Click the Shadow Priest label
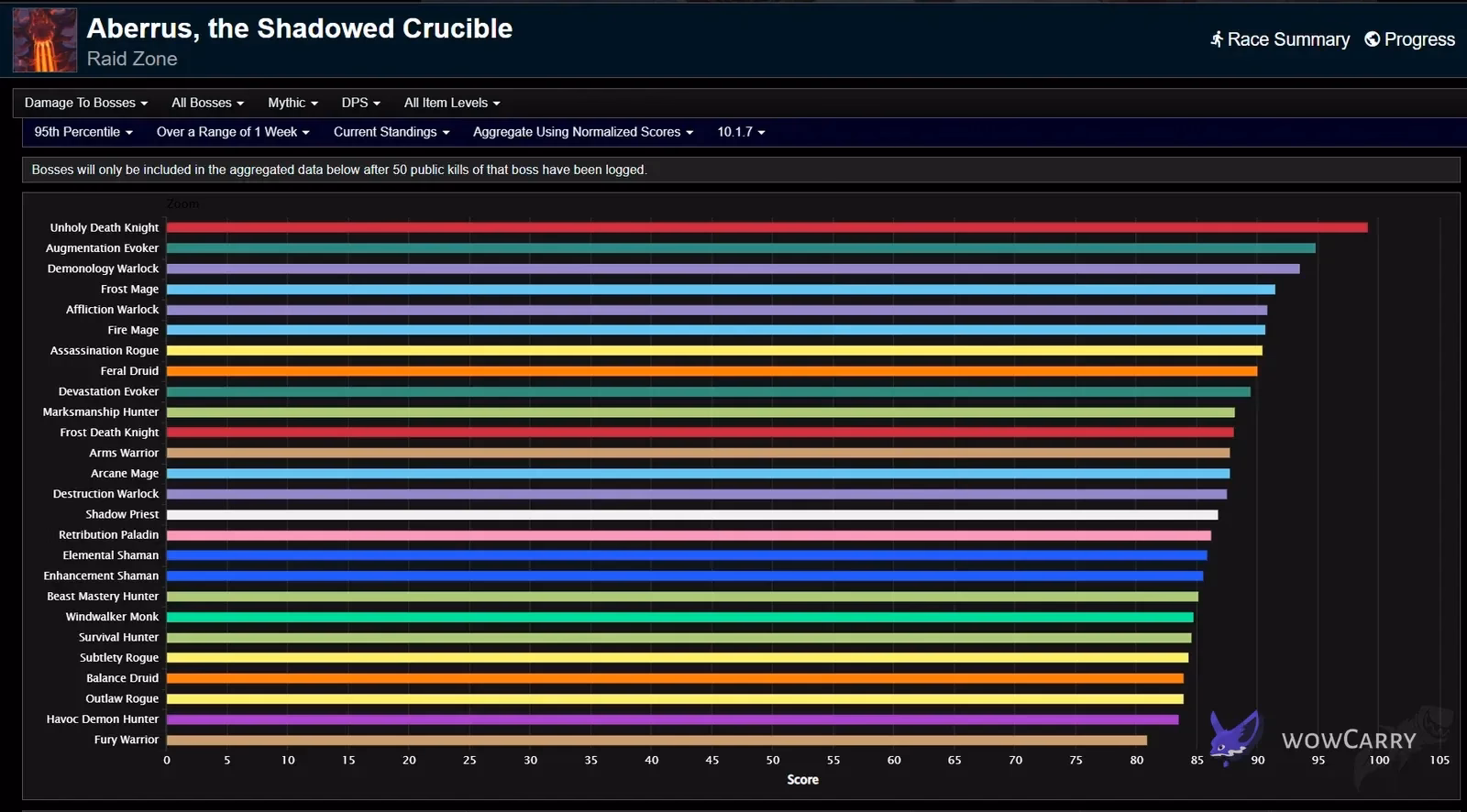This screenshot has height=812, width=1467. click(122, 515)
